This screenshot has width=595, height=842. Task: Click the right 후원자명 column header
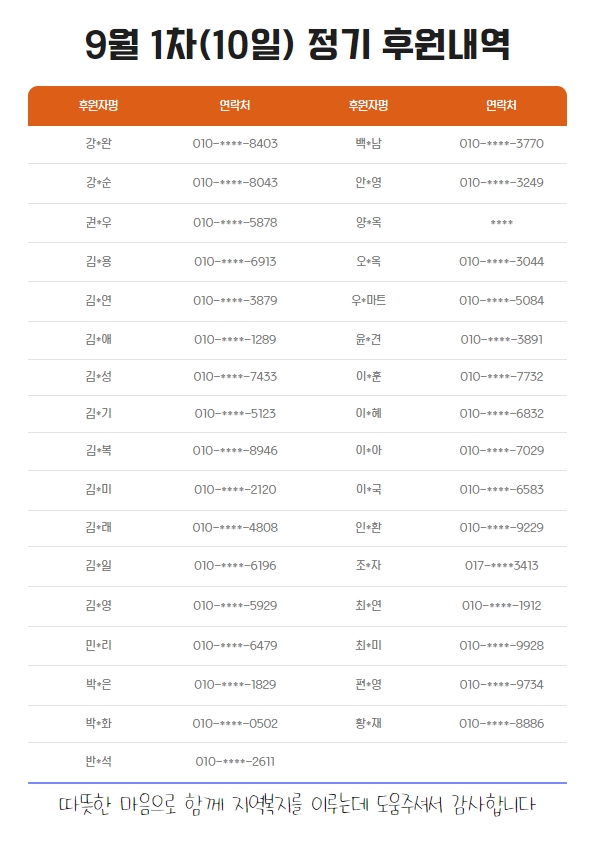tap(368, 105)
